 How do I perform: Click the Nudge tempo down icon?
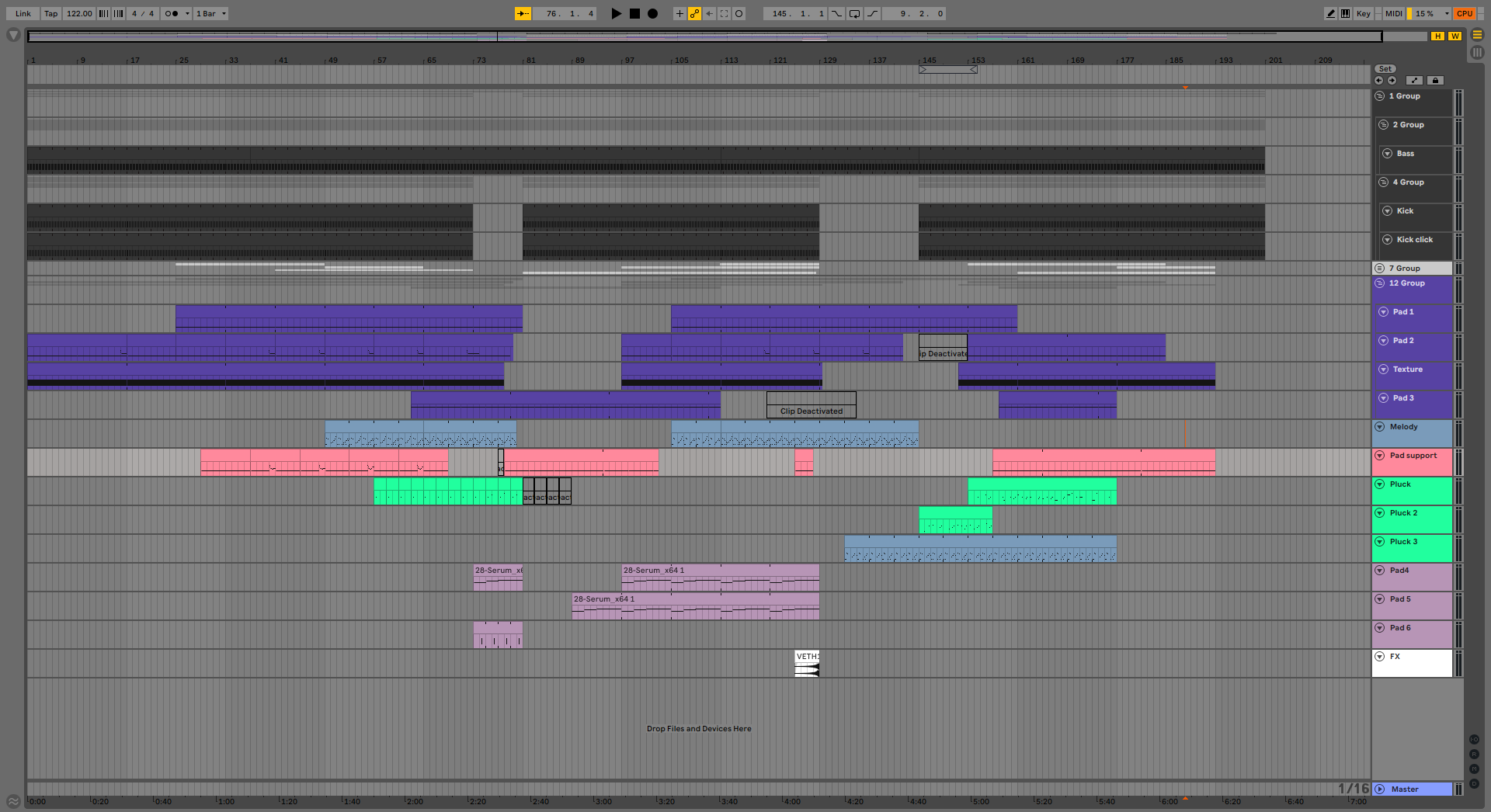pos(103,13)
